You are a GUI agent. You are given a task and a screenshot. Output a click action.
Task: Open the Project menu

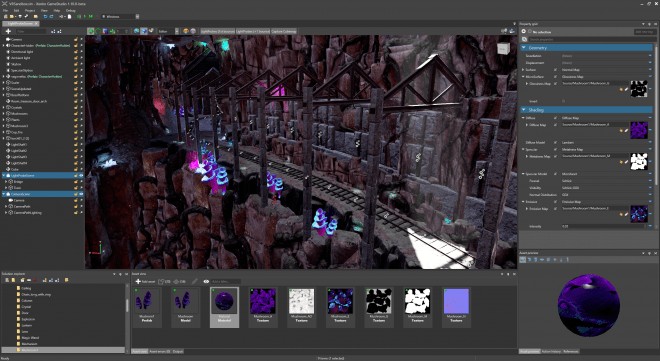[x=30, y=10]
